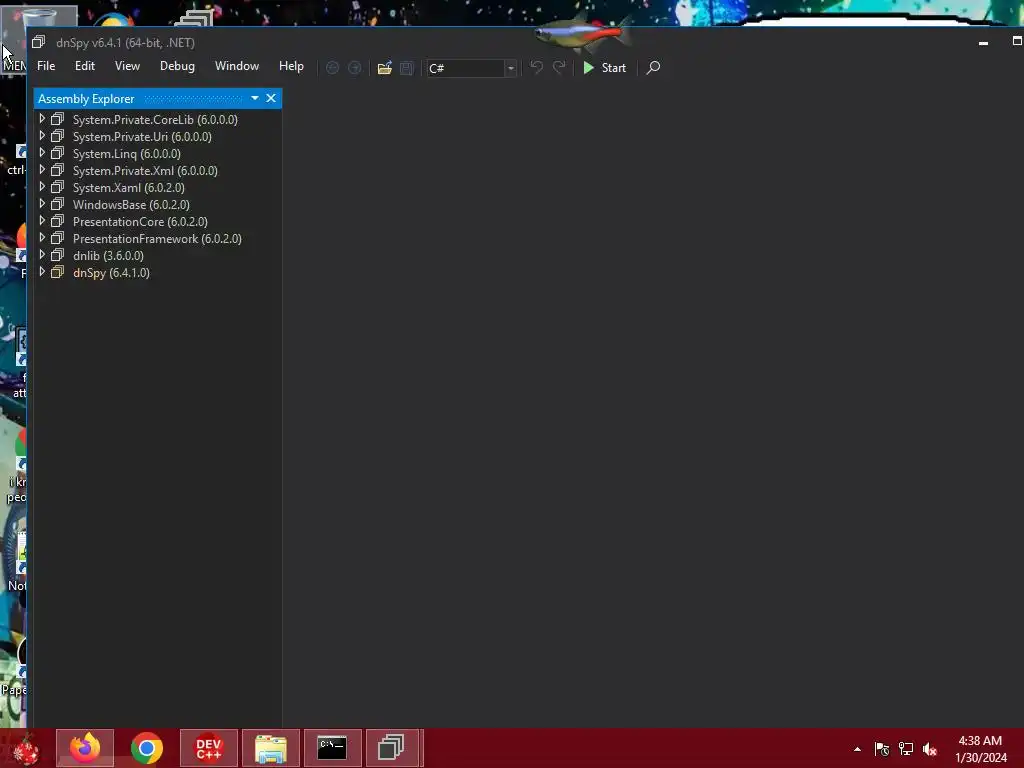Open Google Chrome from the taskbar
The width and height of the screenshot is (1024, 768).
(147, 748)
